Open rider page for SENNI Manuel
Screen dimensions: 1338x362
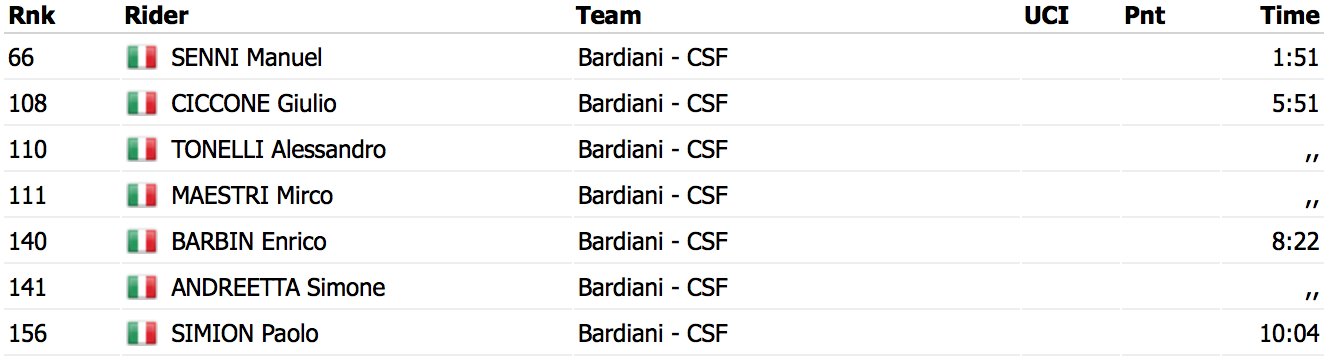(247, 58)
